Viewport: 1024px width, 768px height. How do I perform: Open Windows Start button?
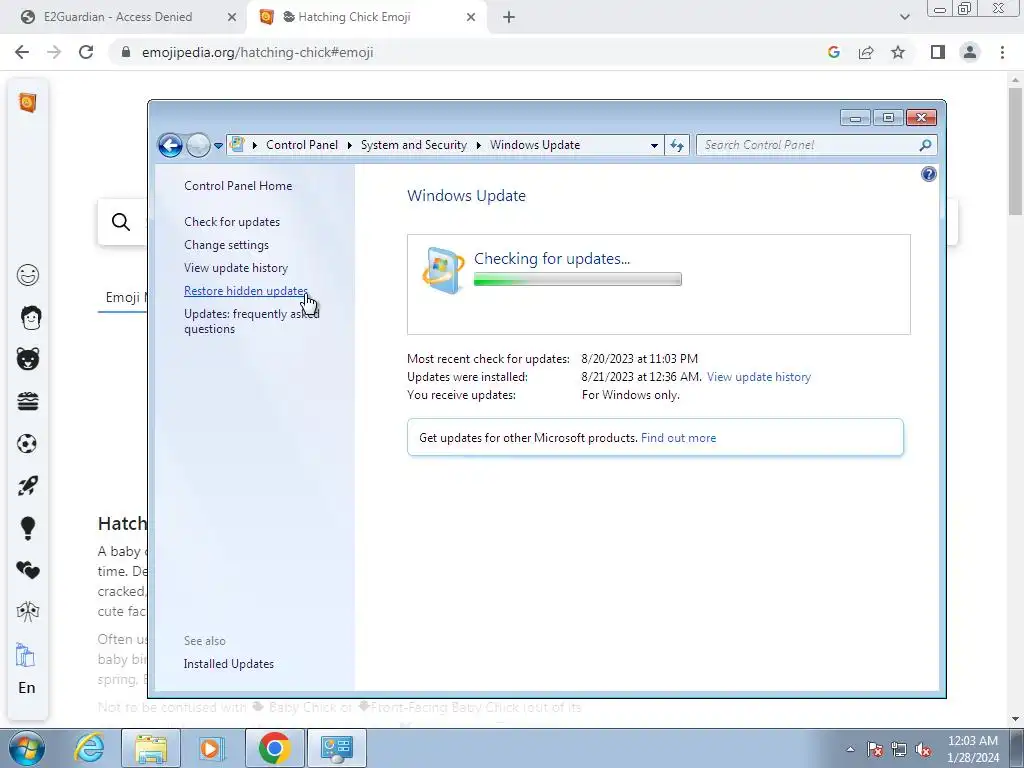[26, 748]
